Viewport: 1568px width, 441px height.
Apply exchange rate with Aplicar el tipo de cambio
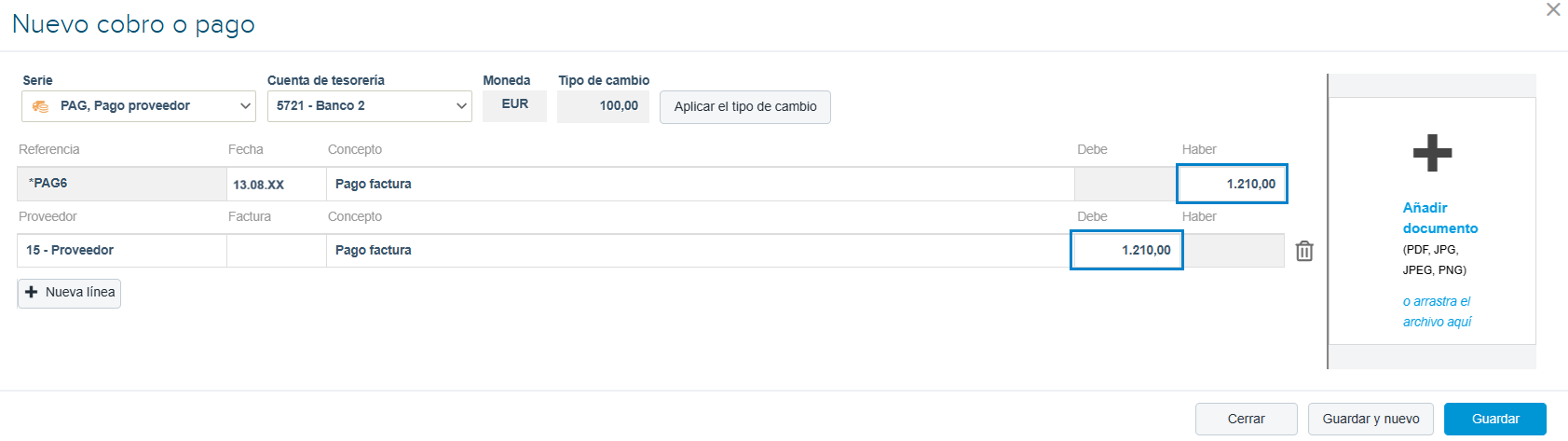coord(745,106)
